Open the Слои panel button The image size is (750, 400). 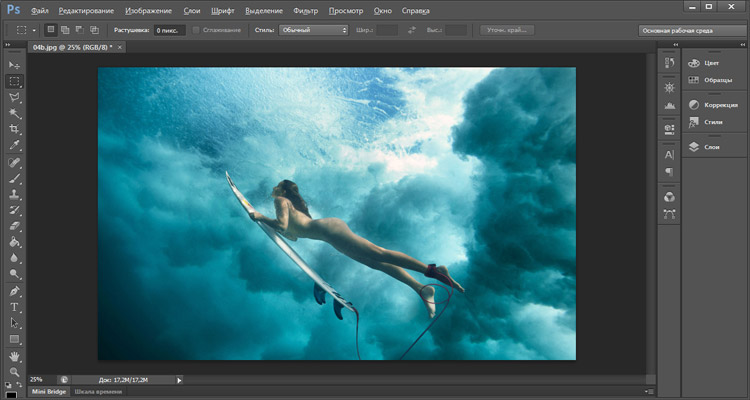(704, 147)
